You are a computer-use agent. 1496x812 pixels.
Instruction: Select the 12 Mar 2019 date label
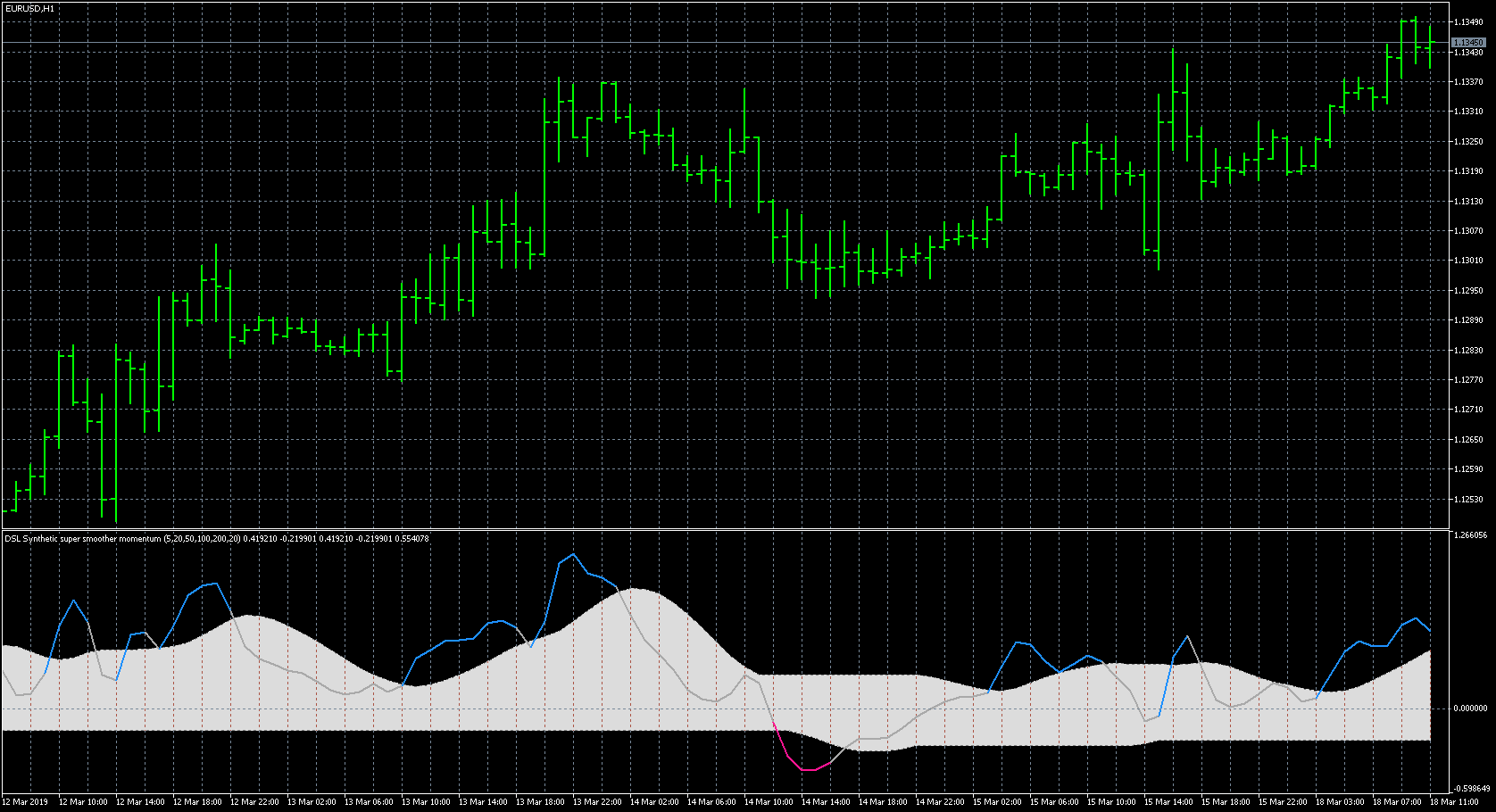[26, 802]
